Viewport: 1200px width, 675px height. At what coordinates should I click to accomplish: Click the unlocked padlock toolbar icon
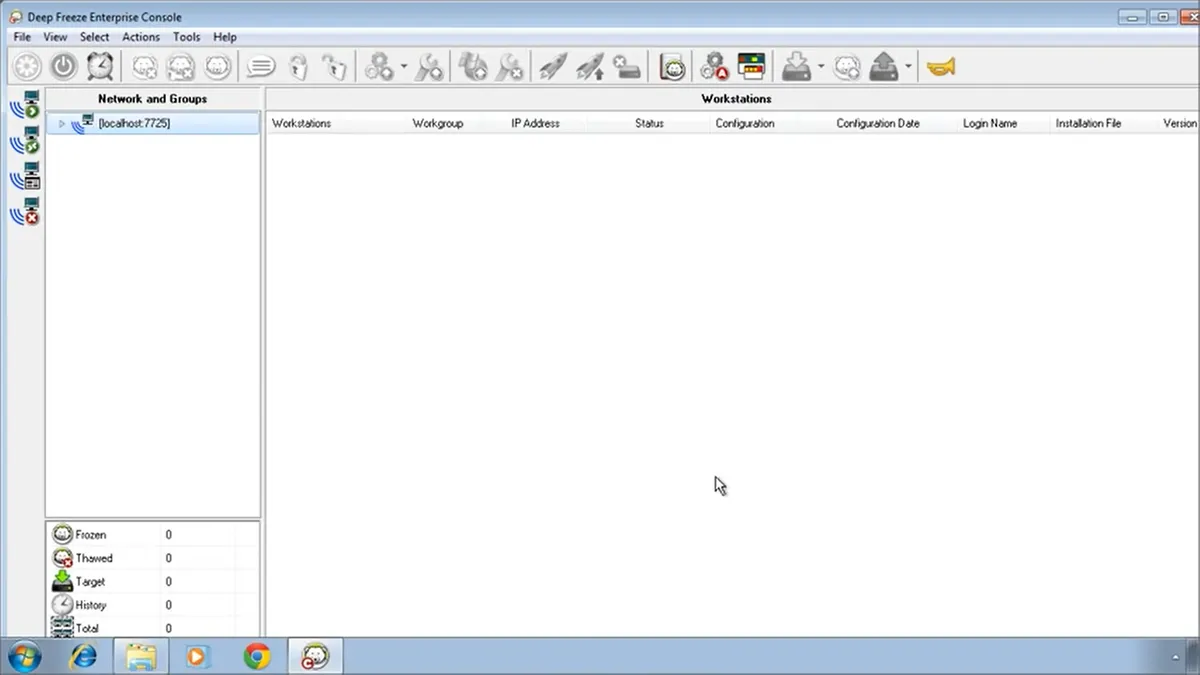(334, 67)
